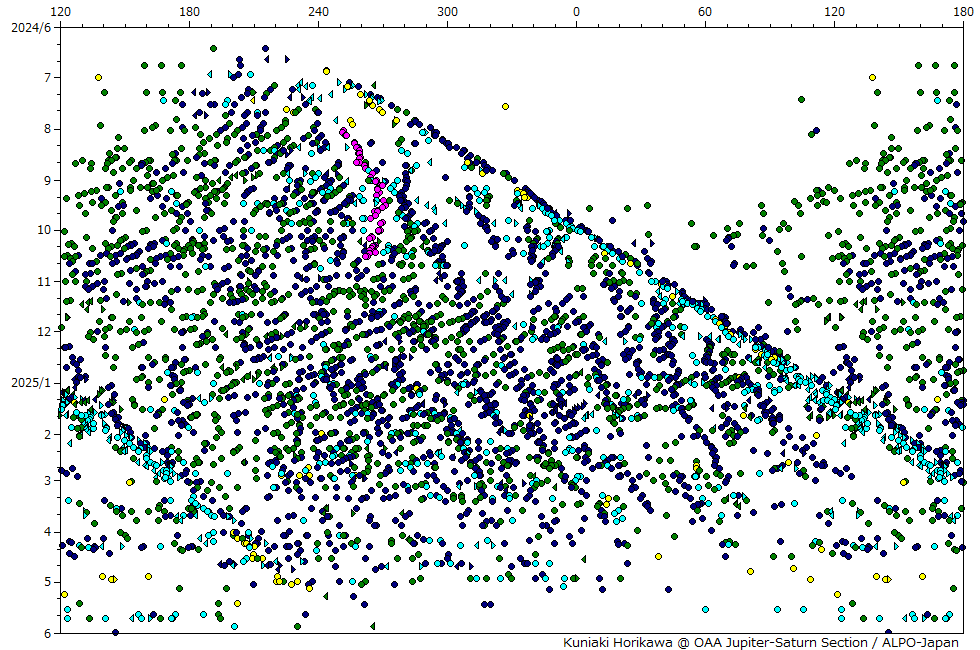Screen dimensions: 980x650
Task: Click the 0 longitude axis label
Action: 576,11
